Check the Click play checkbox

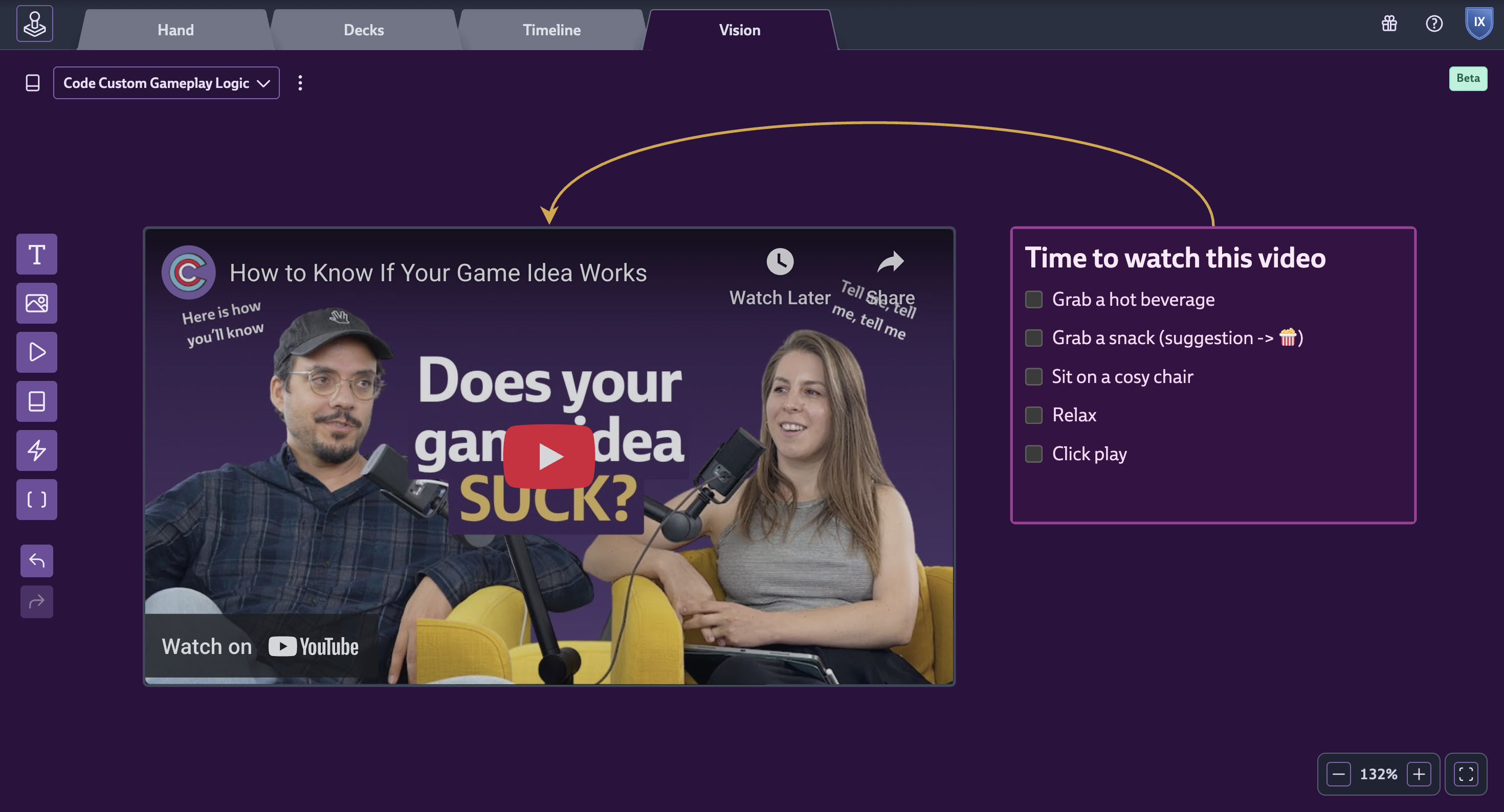[x=1033, y=454]
